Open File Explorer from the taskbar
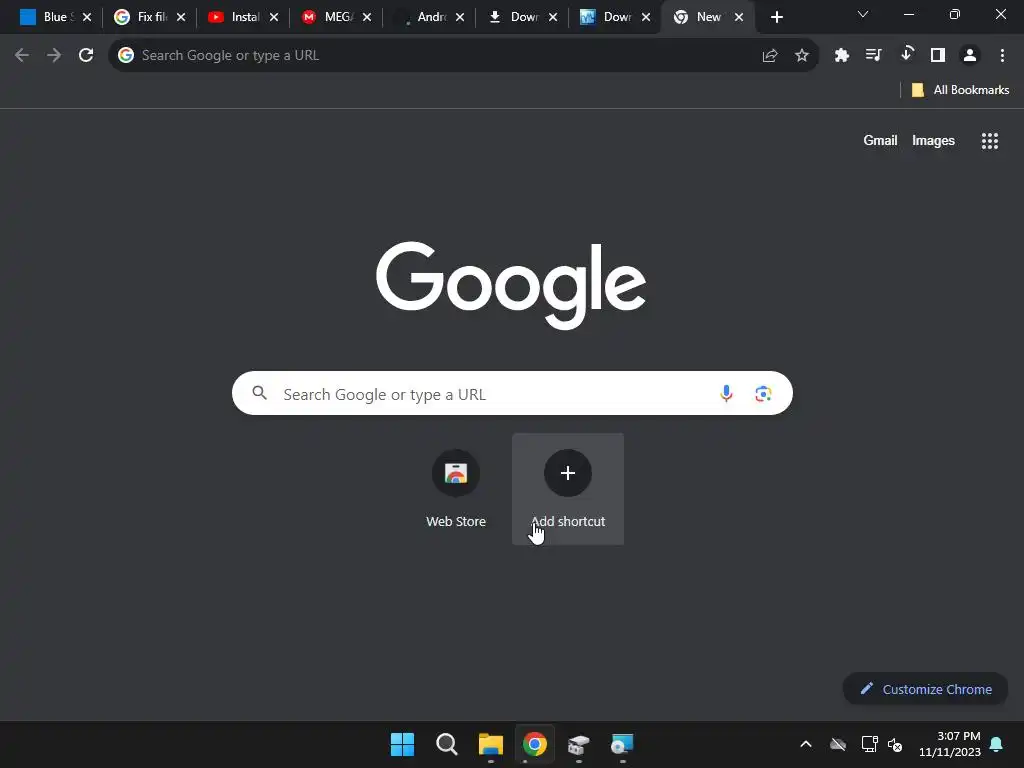This screenshot has width=1024, height=768. 490,744
